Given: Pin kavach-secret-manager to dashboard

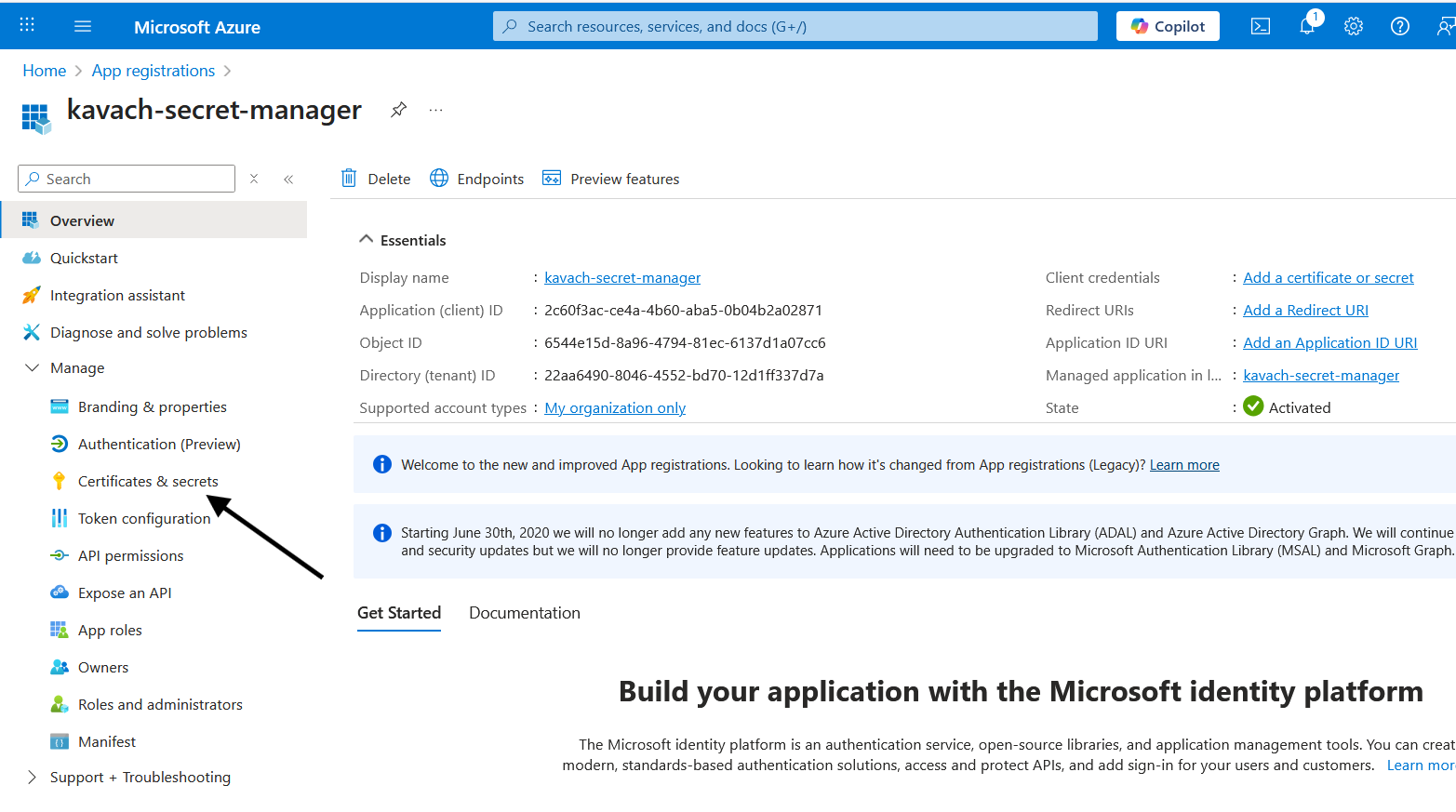Looking at the screenshot, I should (398, 110).
